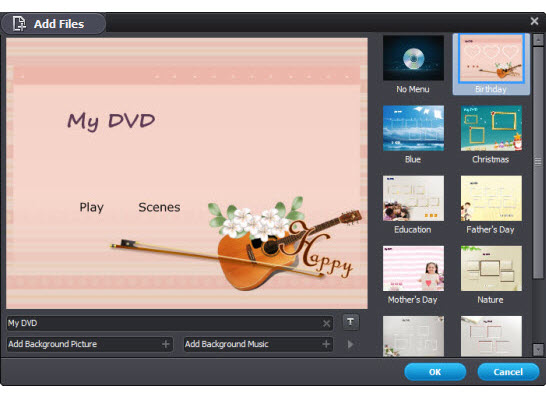The width and height of the screenshot is (546, 396).
Task: Pick the Father's Day template
Action: [x=491, y=198]
